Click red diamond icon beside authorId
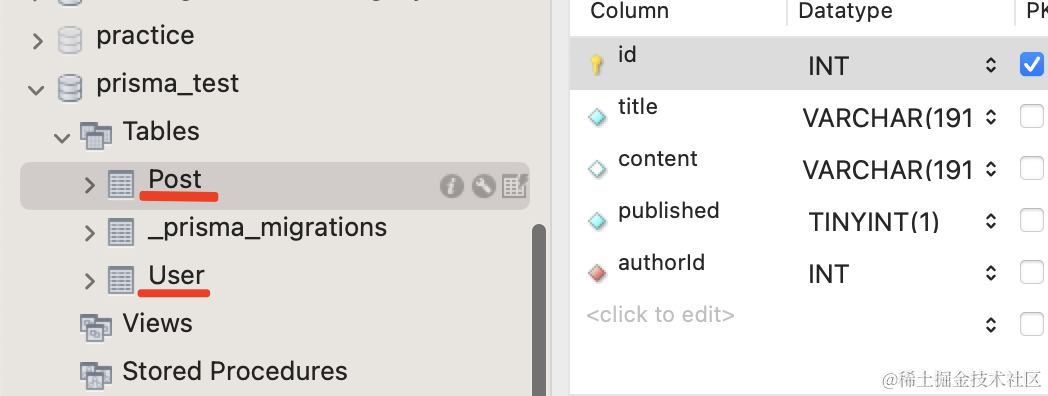The height and width of the screenshot is (396, 1048). 597,273
